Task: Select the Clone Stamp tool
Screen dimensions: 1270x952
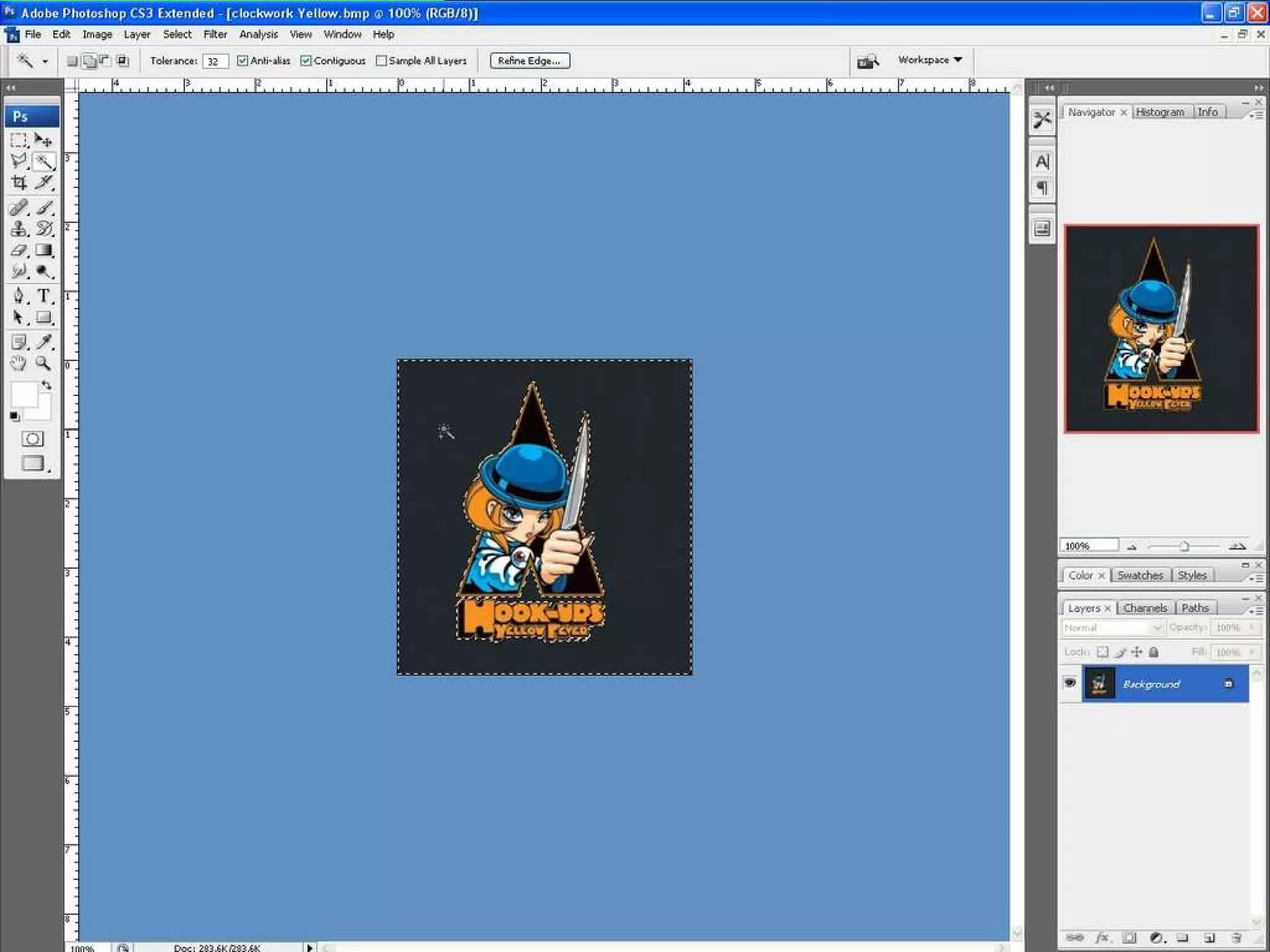Action: (x=19, y=229)
